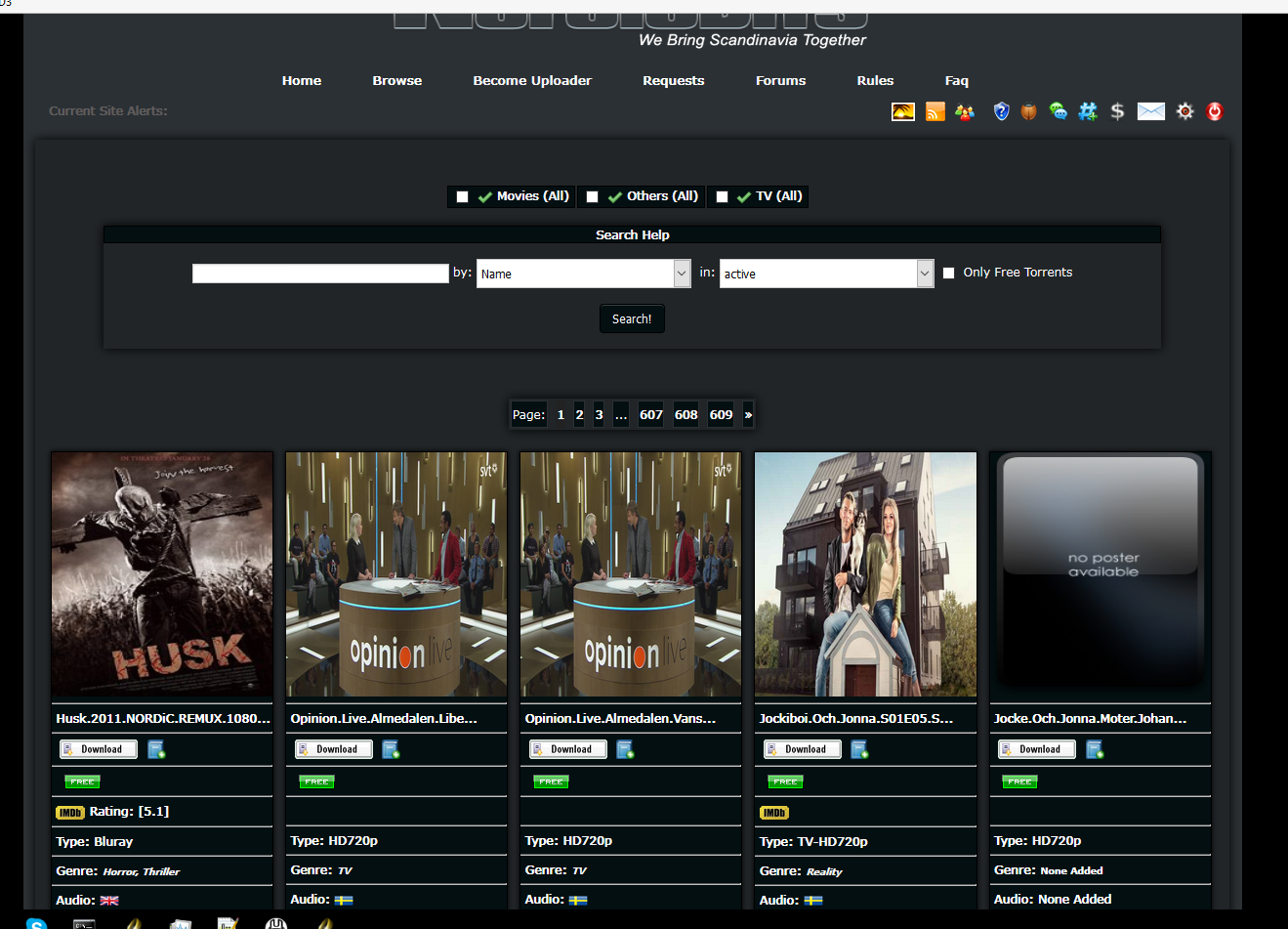Go to page 2 of results

579,415
